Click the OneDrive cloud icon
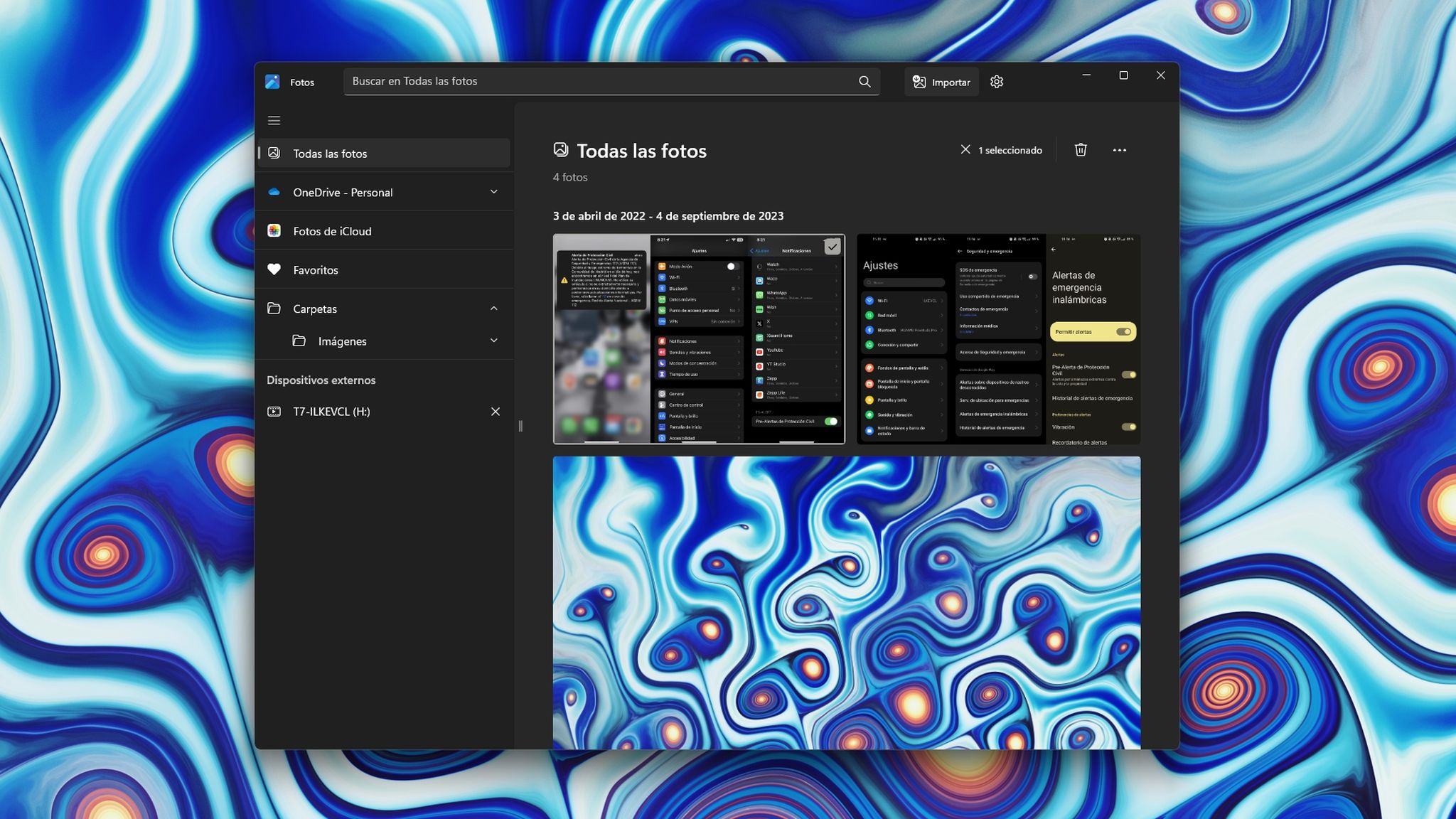 point(274,192)
